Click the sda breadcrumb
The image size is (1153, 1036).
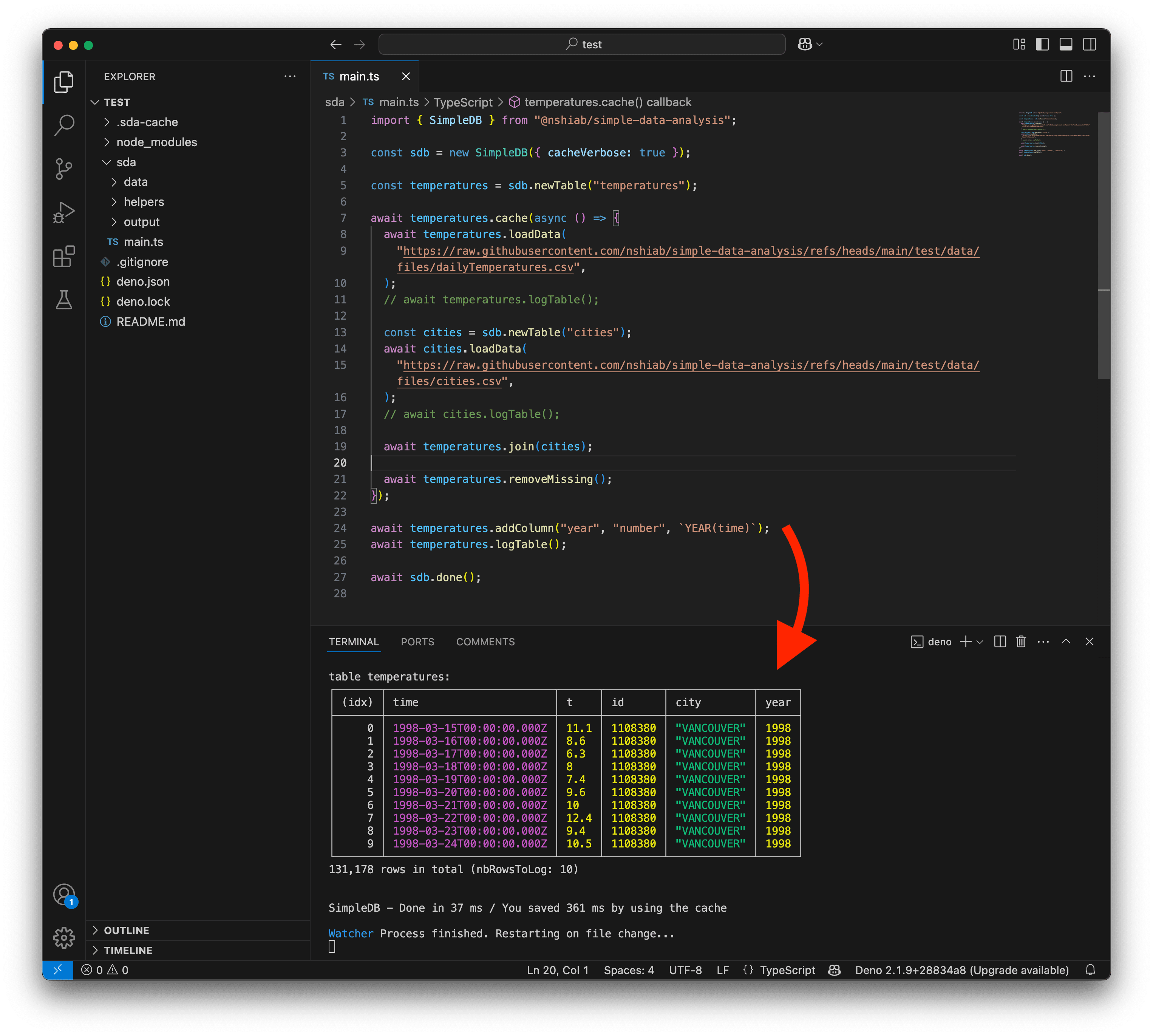335,102
